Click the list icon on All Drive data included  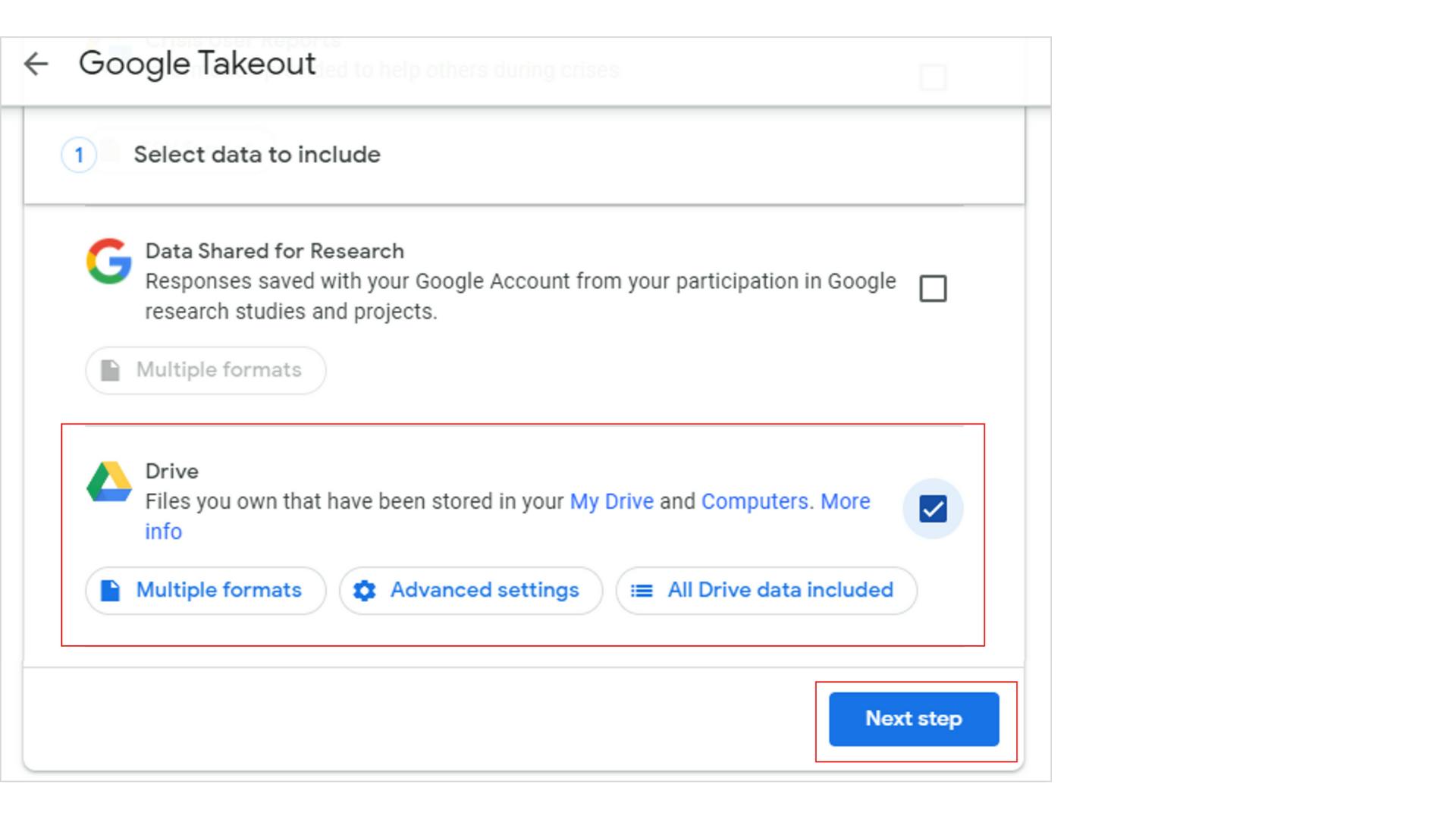642,590
